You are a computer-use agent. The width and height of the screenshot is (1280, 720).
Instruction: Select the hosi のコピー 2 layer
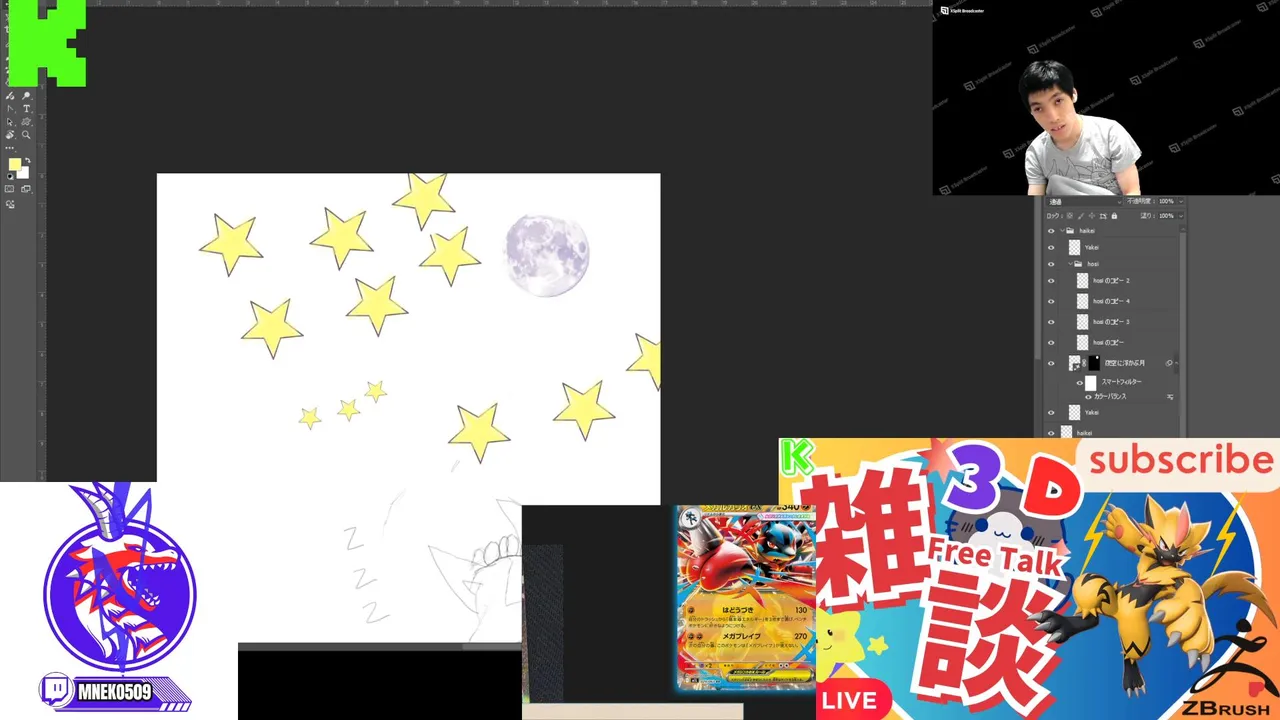pos(1111,280)
